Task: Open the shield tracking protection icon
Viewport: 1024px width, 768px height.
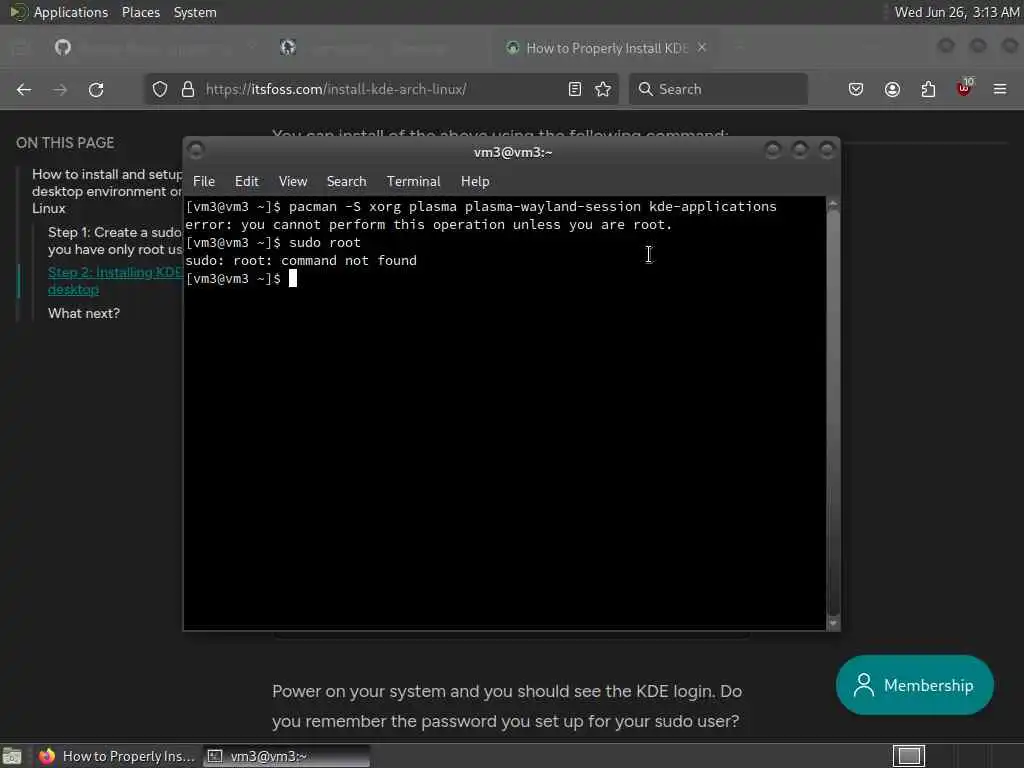Action: pyautogui.click(x=160, y=89)
